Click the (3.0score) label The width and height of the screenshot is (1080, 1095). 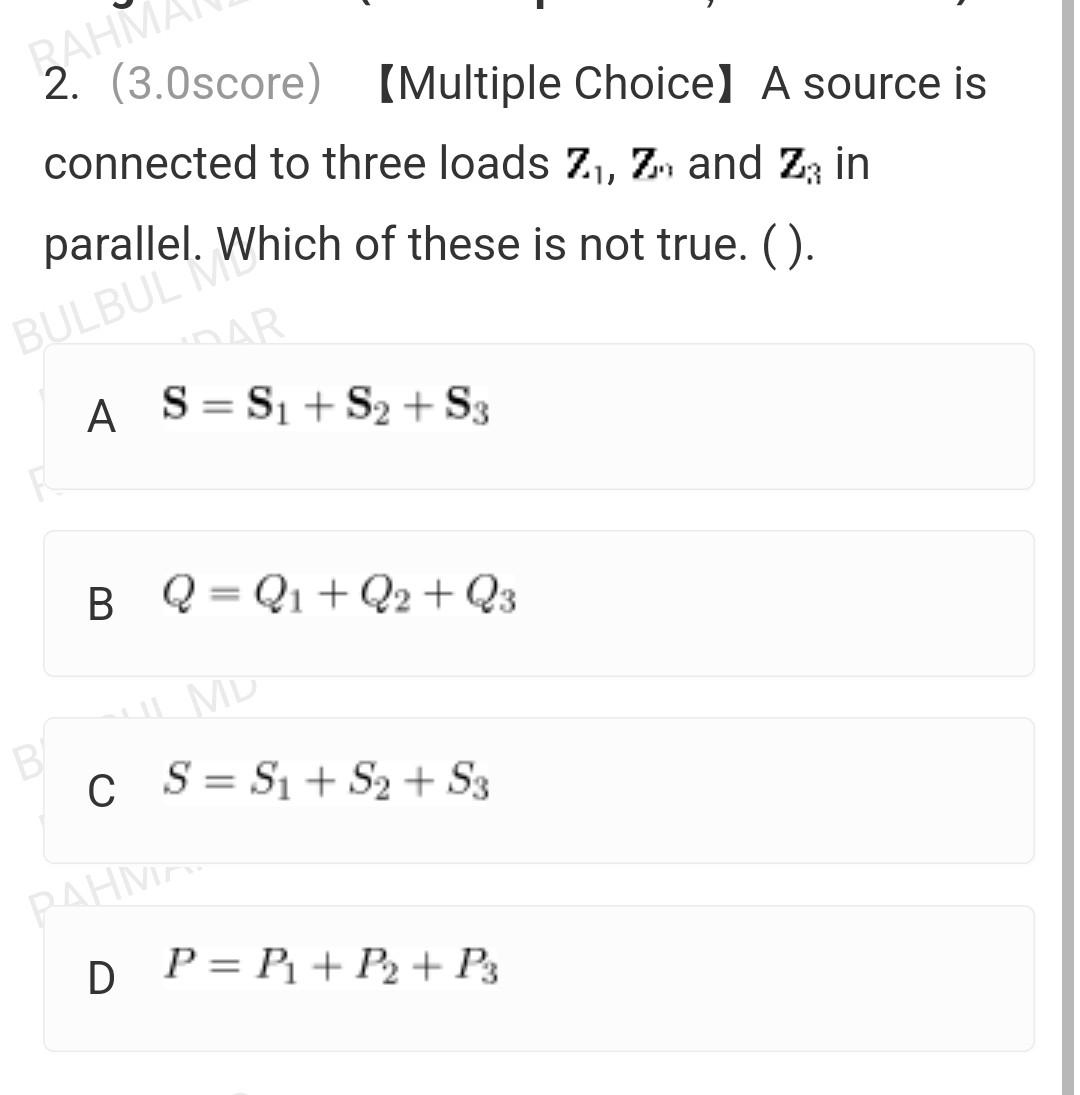point(220,84)
